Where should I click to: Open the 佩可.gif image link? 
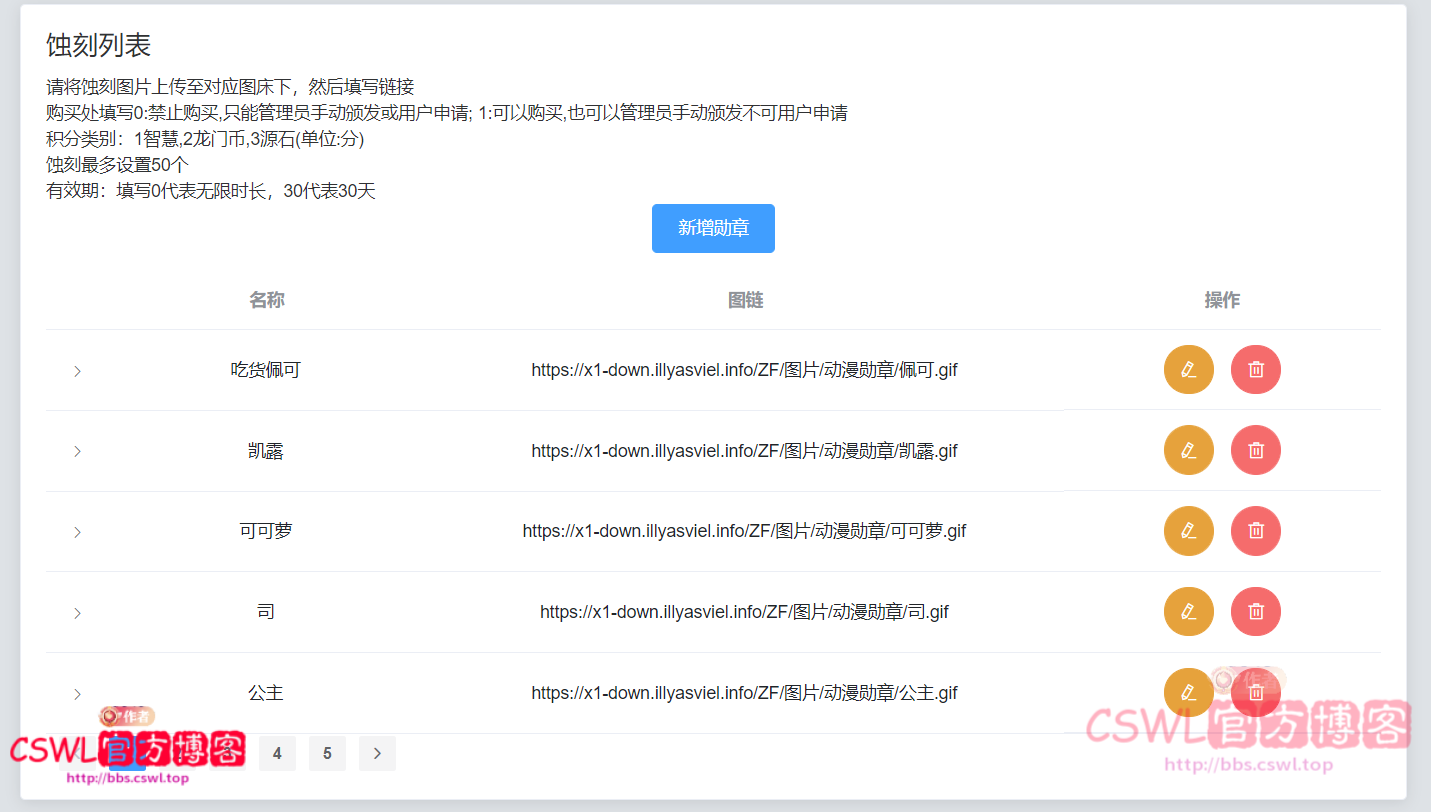click(744, 369)
